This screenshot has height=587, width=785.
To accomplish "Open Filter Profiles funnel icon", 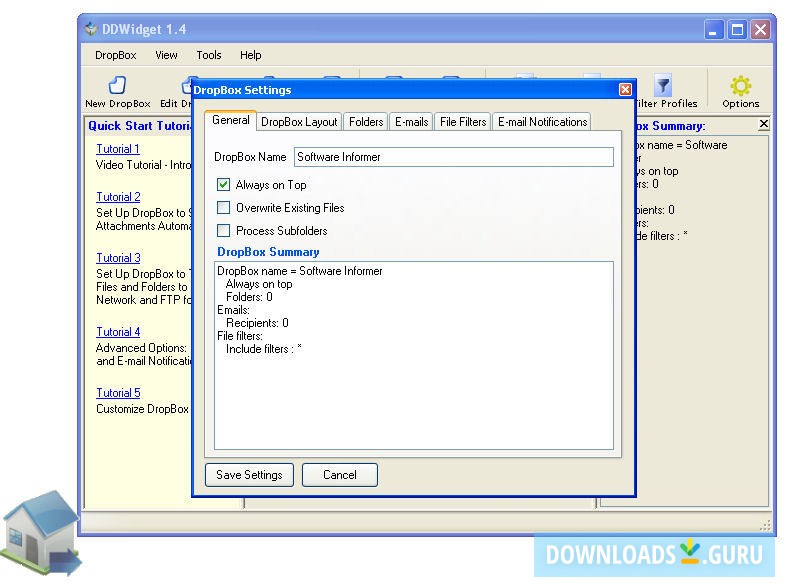I will [x=662, y=86].
